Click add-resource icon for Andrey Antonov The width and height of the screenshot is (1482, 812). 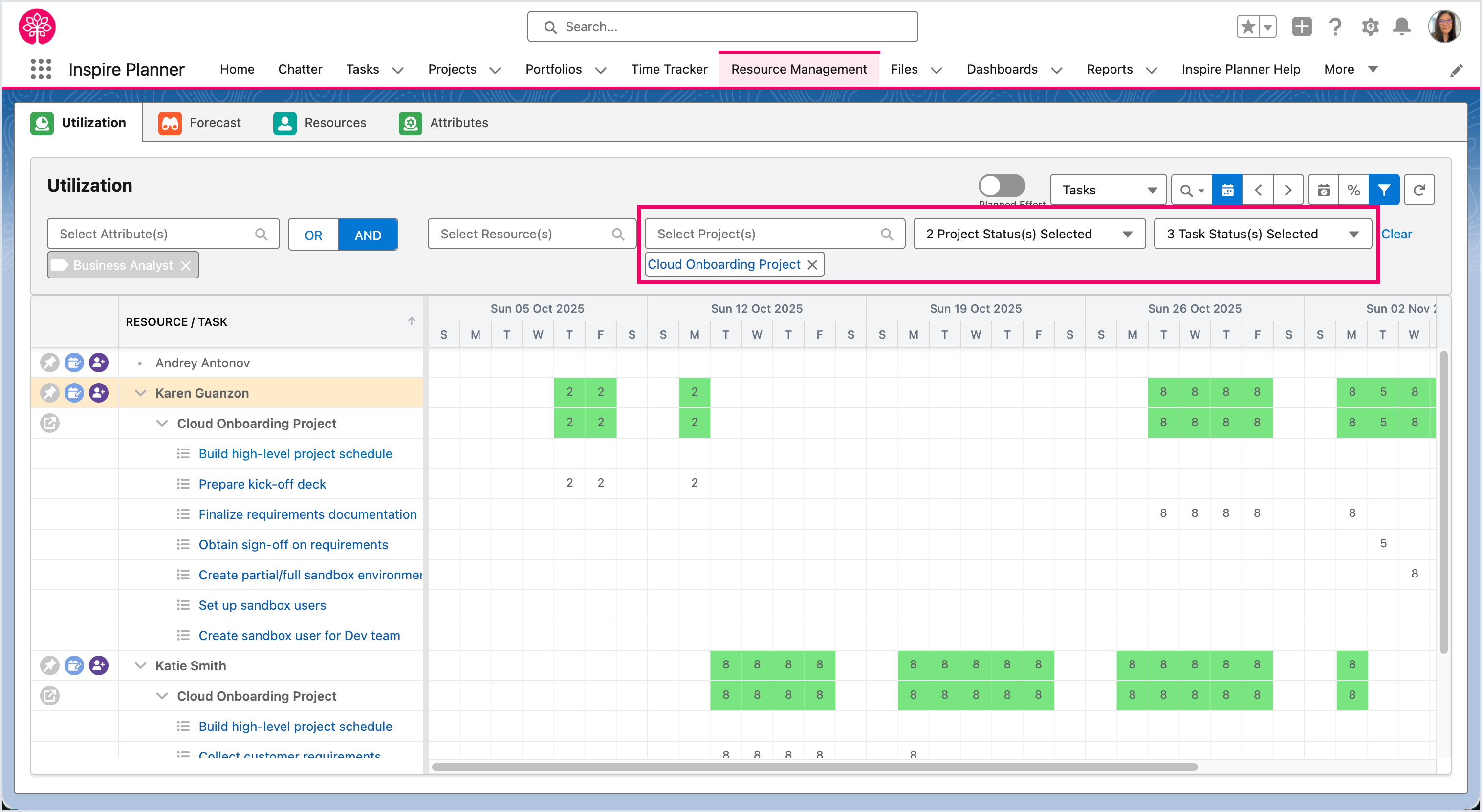tap(99, 363)
